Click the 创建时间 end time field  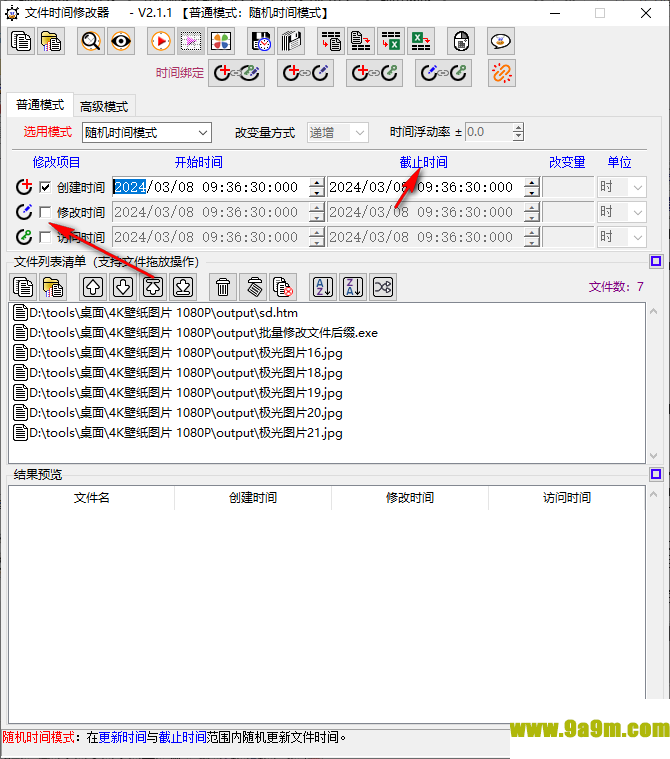click(426, 187)
